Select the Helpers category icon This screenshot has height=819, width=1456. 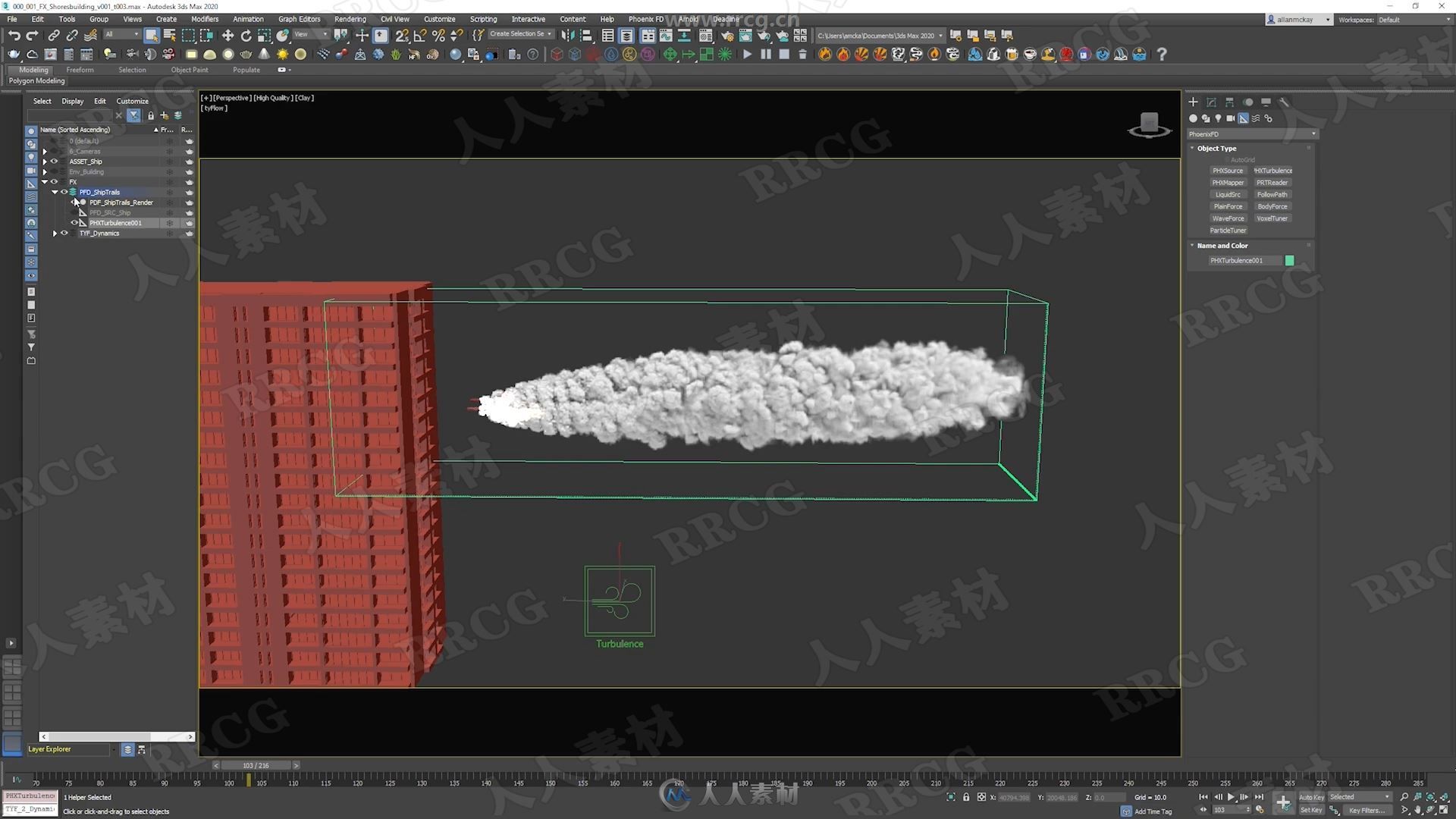(1243, 118)
